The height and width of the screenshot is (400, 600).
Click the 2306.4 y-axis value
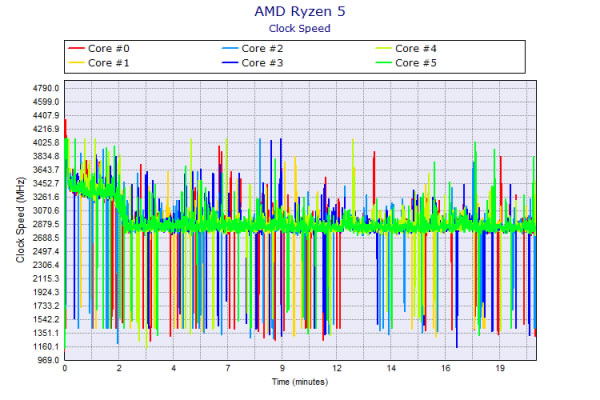[46, 265]
